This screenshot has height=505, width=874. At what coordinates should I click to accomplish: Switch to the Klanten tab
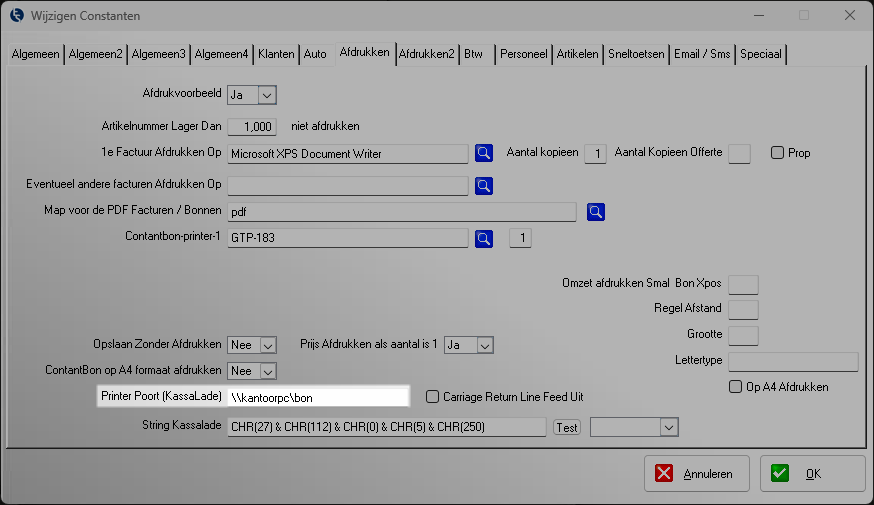tap(276, 54)
